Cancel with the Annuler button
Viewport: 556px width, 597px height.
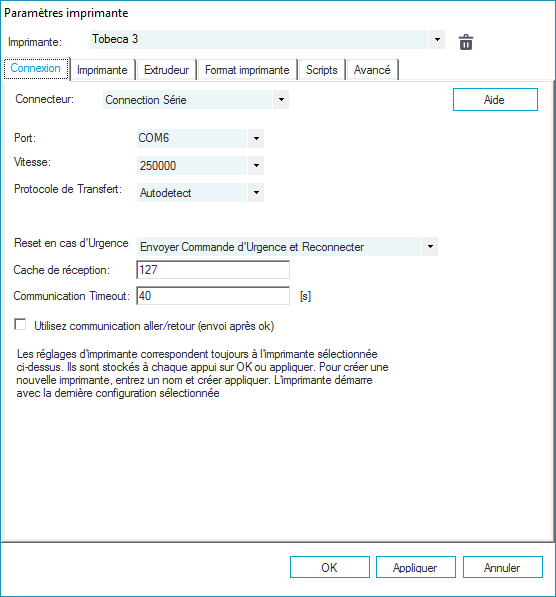pos(503,567)
